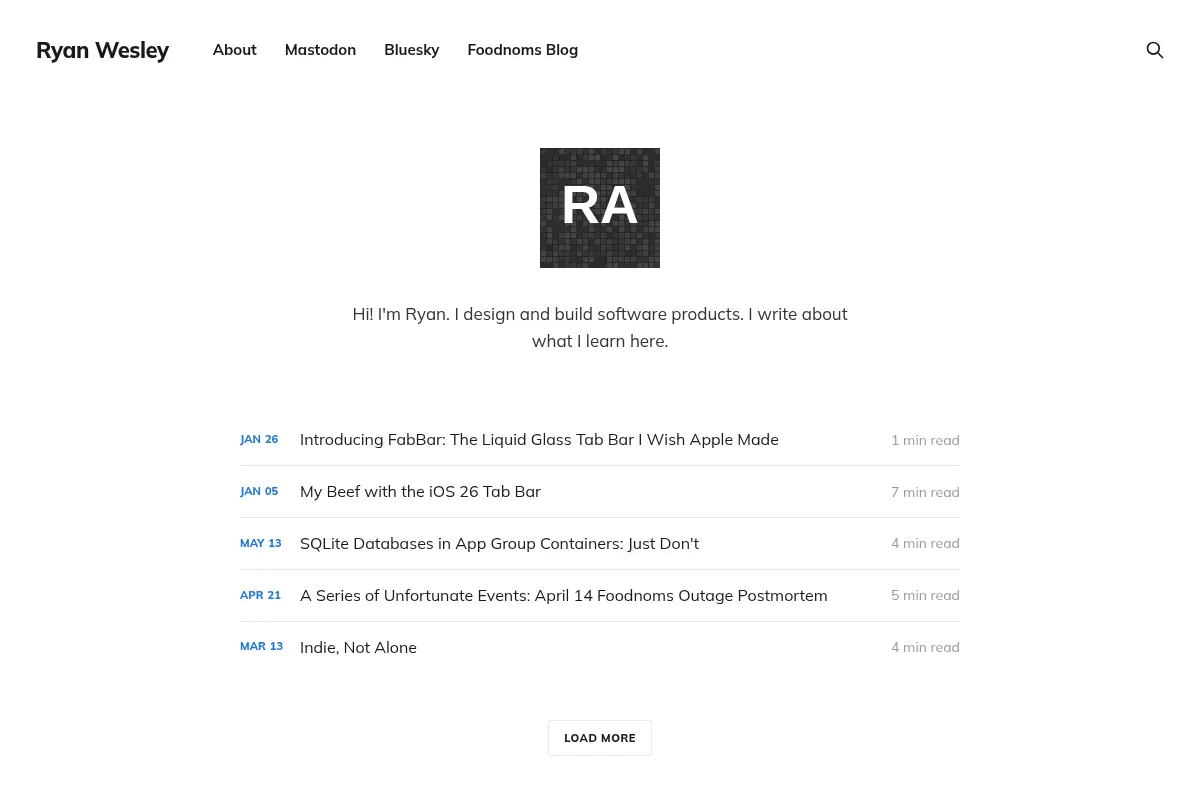Click the Load More button
Image resolution: width=1200 pixels, height=800 pixels.
pyautogui.click(x=600, y=738)
